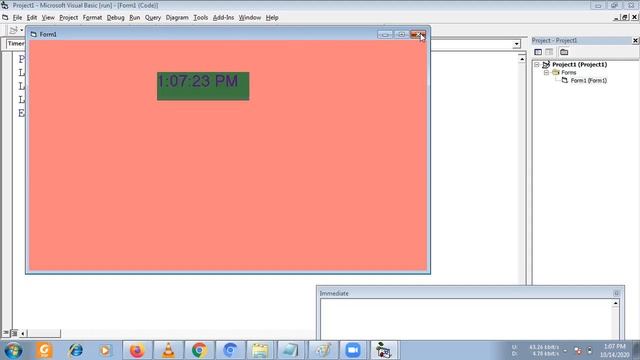Viewport: 640px width, 360px height.
Task: Open Google Chrome from taskbar
Action: tap(199, 350)
